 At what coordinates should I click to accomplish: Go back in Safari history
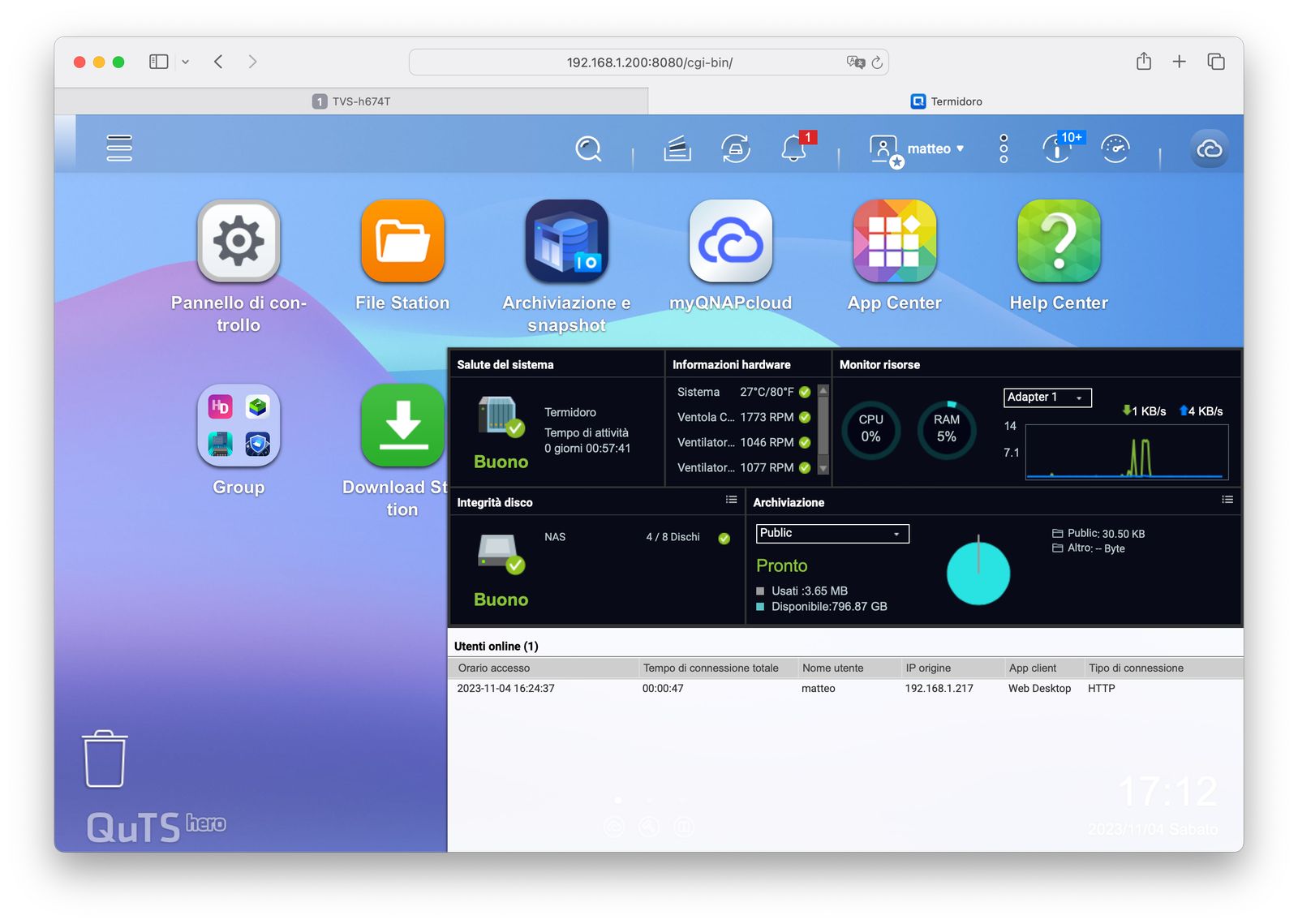click(218, 62)
